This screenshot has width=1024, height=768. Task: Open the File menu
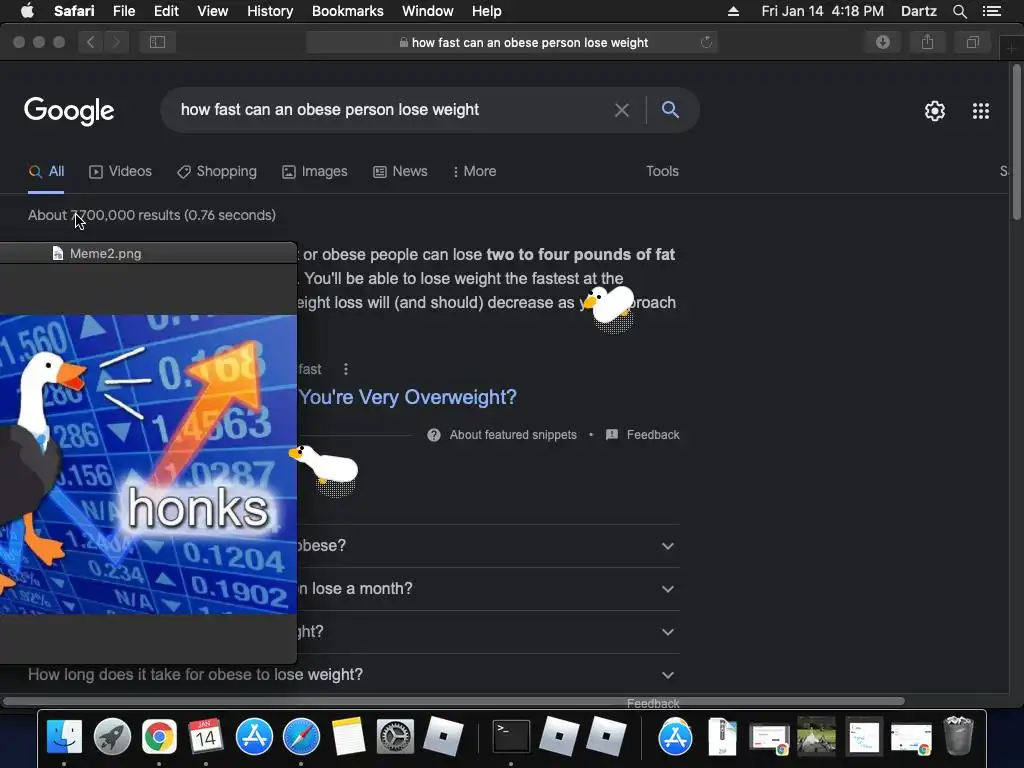[x=123, y=11]
